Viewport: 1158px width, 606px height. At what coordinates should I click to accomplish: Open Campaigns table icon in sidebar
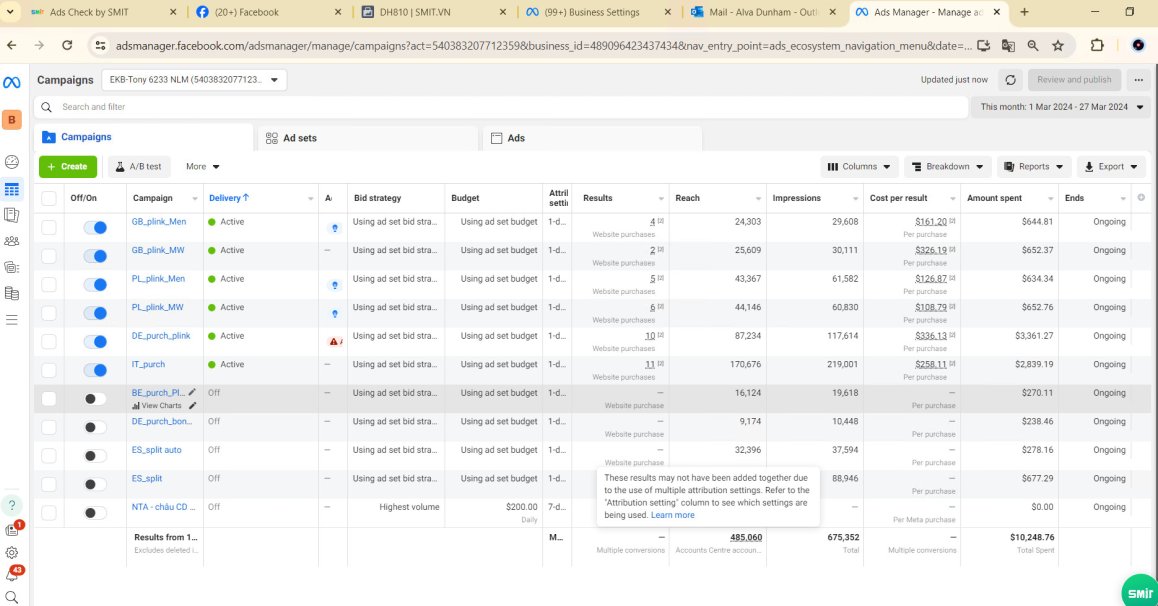12,190
